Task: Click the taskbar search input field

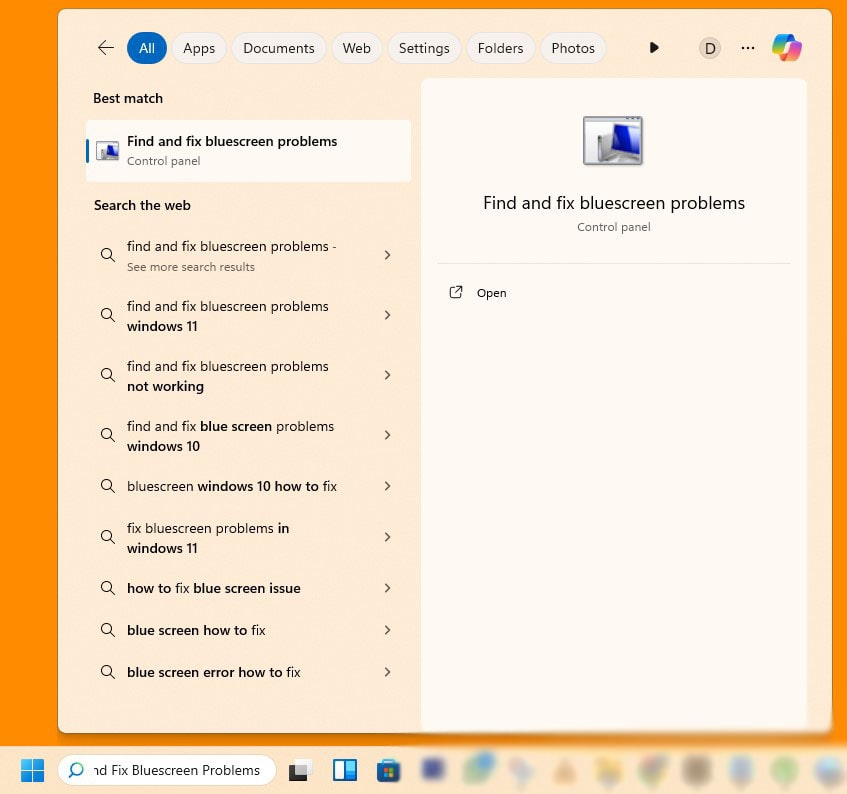Action: pos(176,770)
